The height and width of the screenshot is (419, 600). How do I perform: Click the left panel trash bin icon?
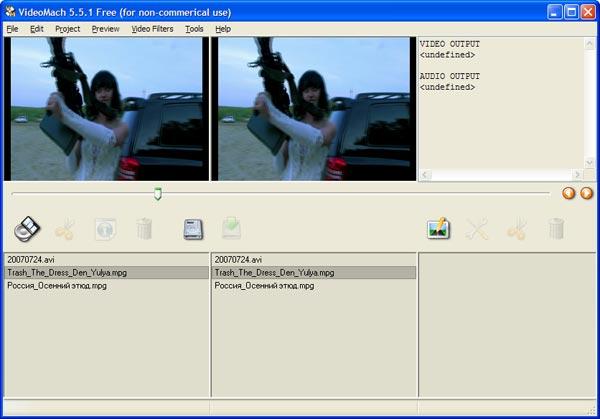144,229
